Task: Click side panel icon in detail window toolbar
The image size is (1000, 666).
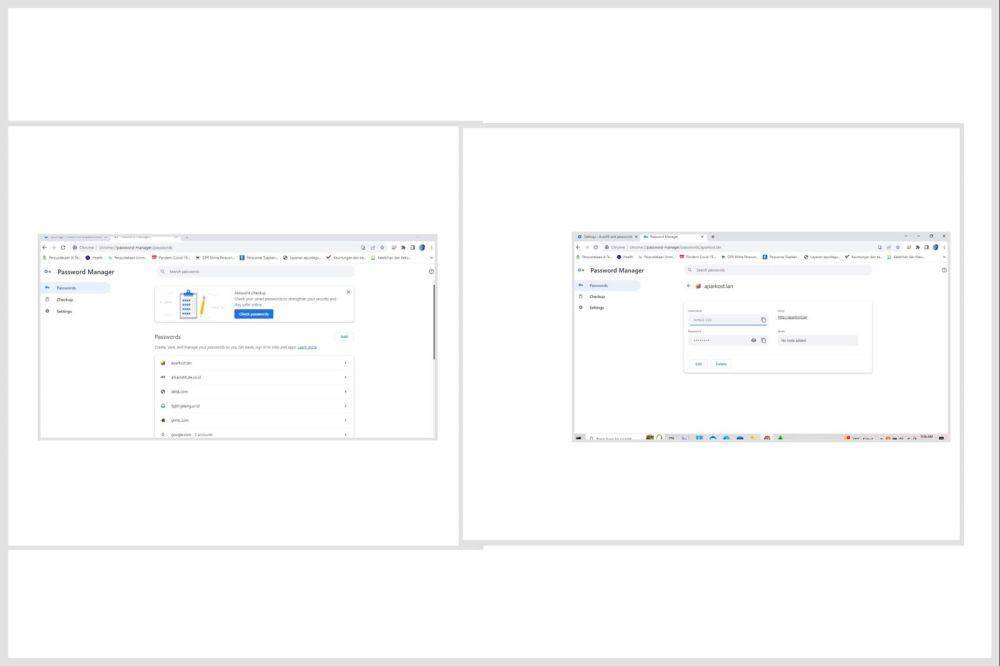Action: (927, 247)
